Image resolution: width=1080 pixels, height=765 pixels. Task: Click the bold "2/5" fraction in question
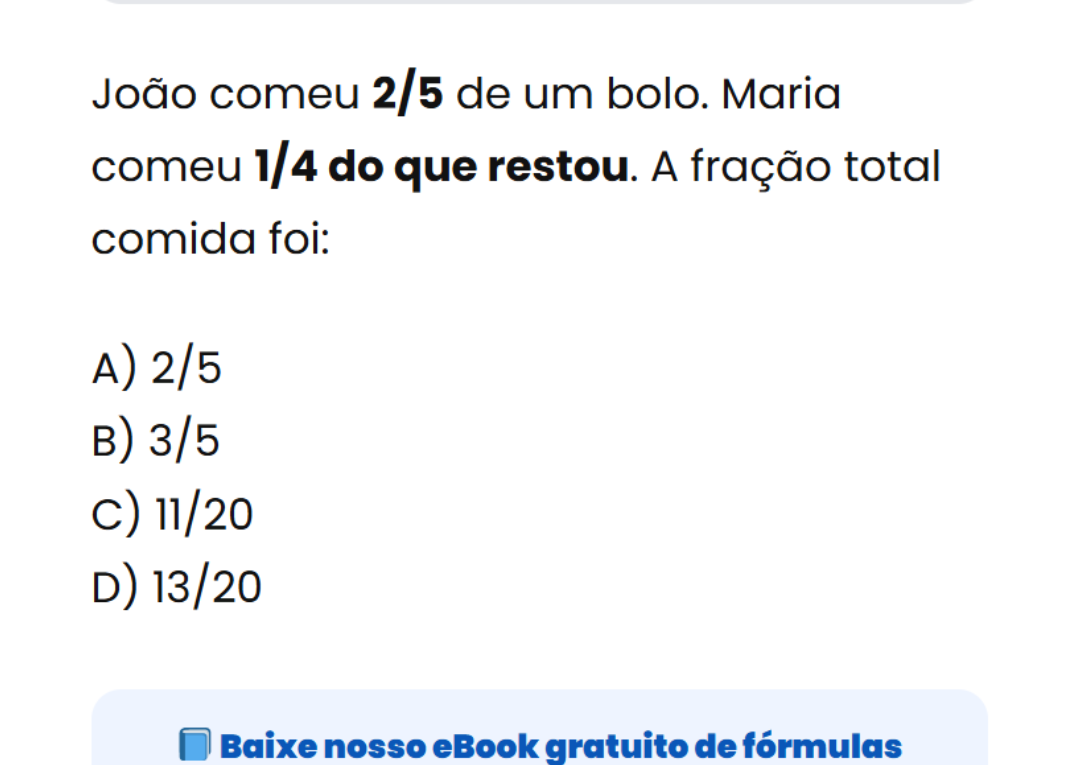(x=408, y=96)
